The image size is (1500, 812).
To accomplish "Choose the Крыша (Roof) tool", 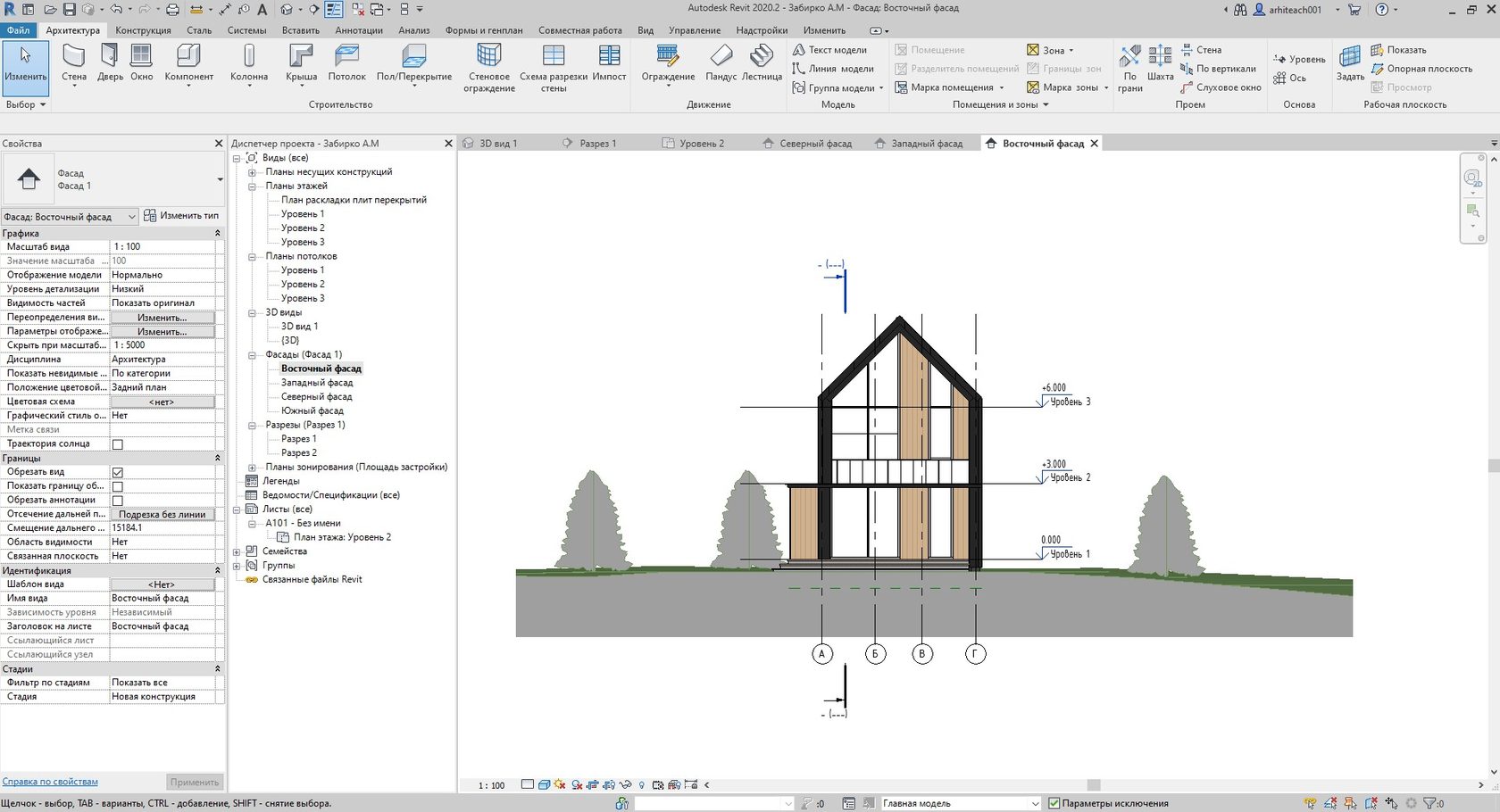I will click(301, 62).
